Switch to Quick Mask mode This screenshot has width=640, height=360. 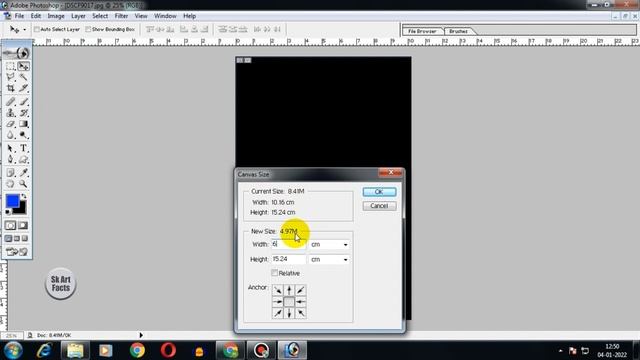23,225
